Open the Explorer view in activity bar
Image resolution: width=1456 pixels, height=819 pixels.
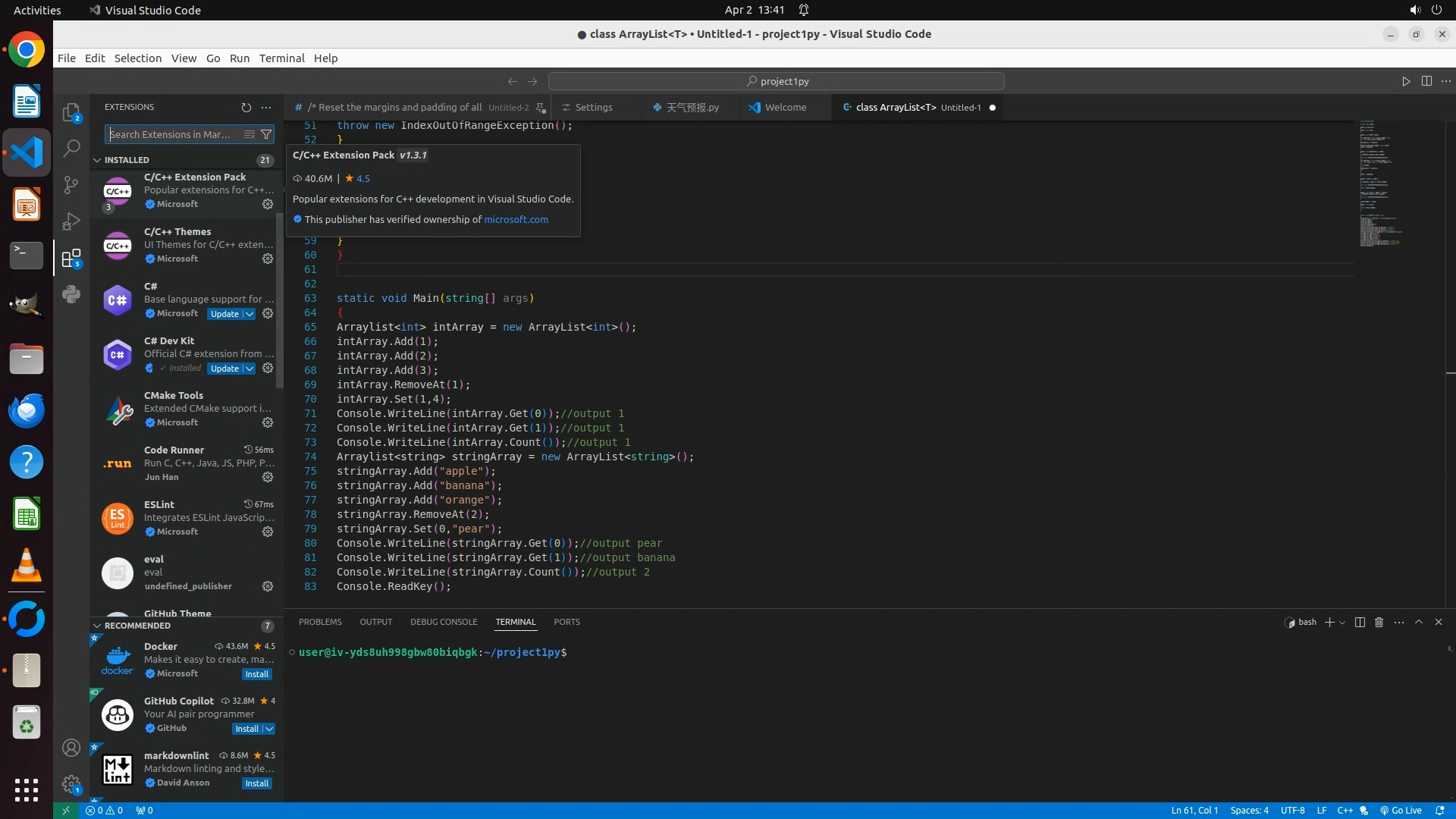71,112
